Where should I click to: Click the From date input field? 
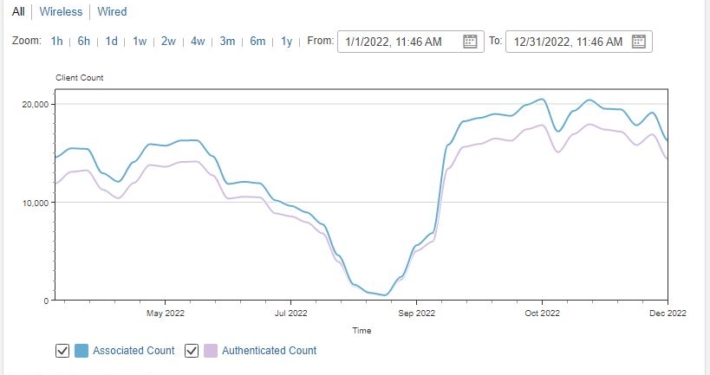click(411, 42)
